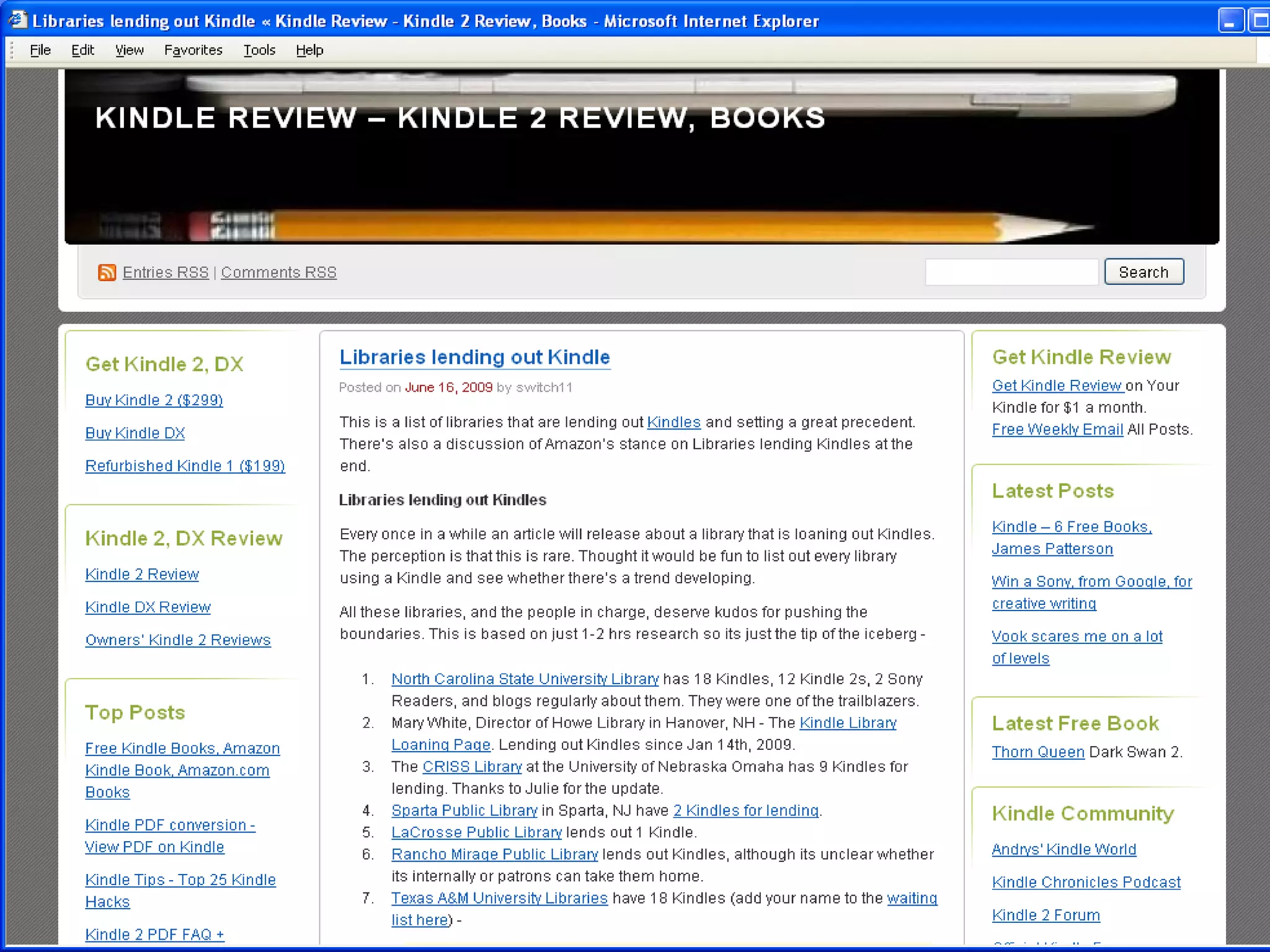Image resolution: width=1270 pixels, height=952 pixels.
Task: Open the Entries RSS link
Action: pyautogui.click(x=166, y=273)
